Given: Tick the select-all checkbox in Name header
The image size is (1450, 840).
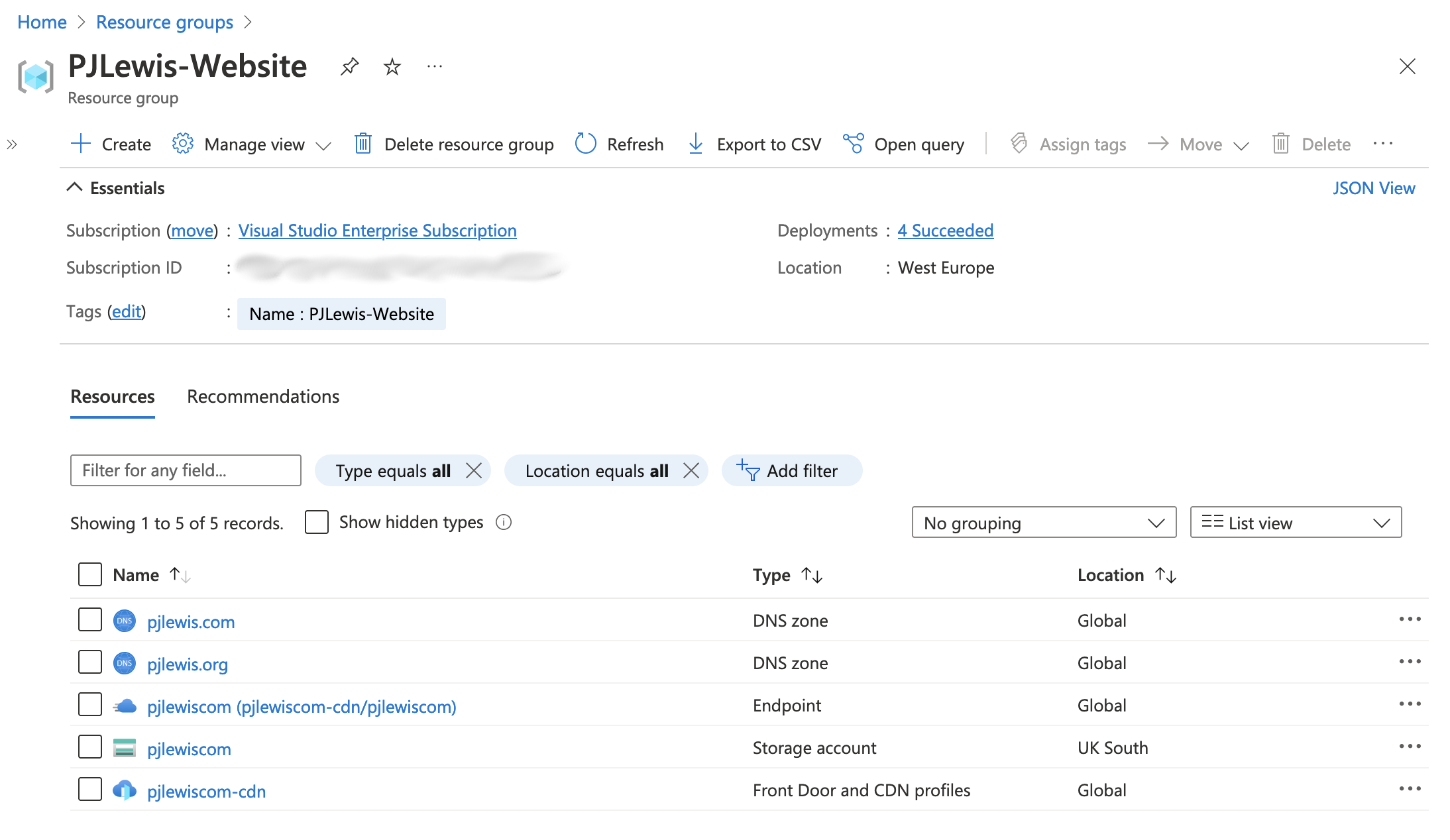Looking at the screenshot, I should pos(90,574).
